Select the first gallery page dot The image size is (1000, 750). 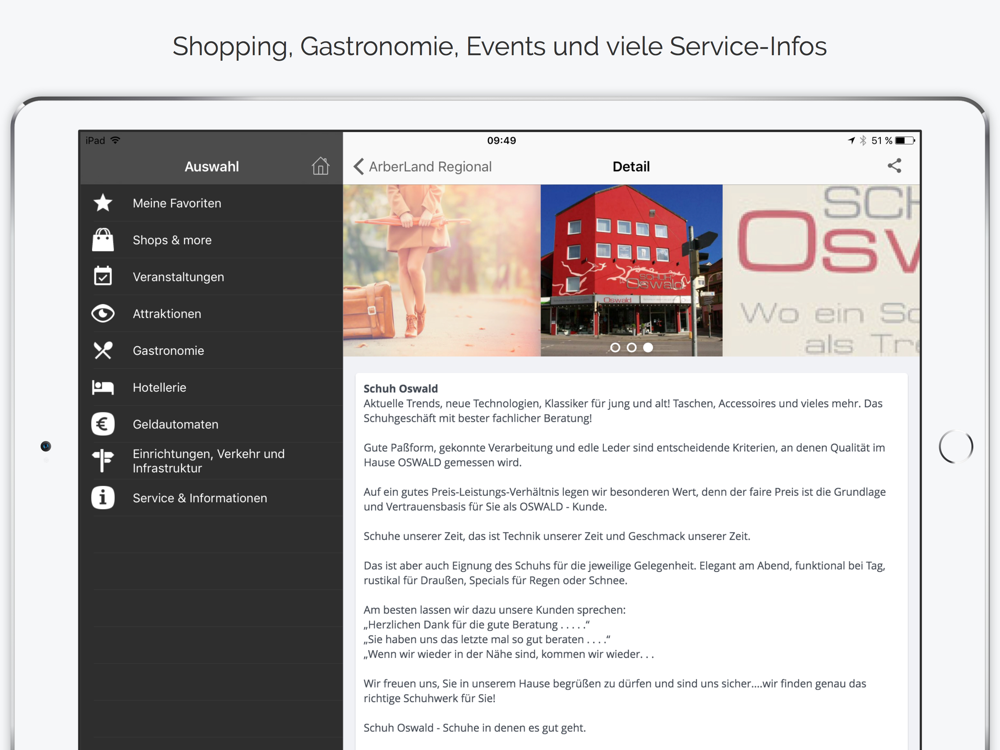point(615,348)
